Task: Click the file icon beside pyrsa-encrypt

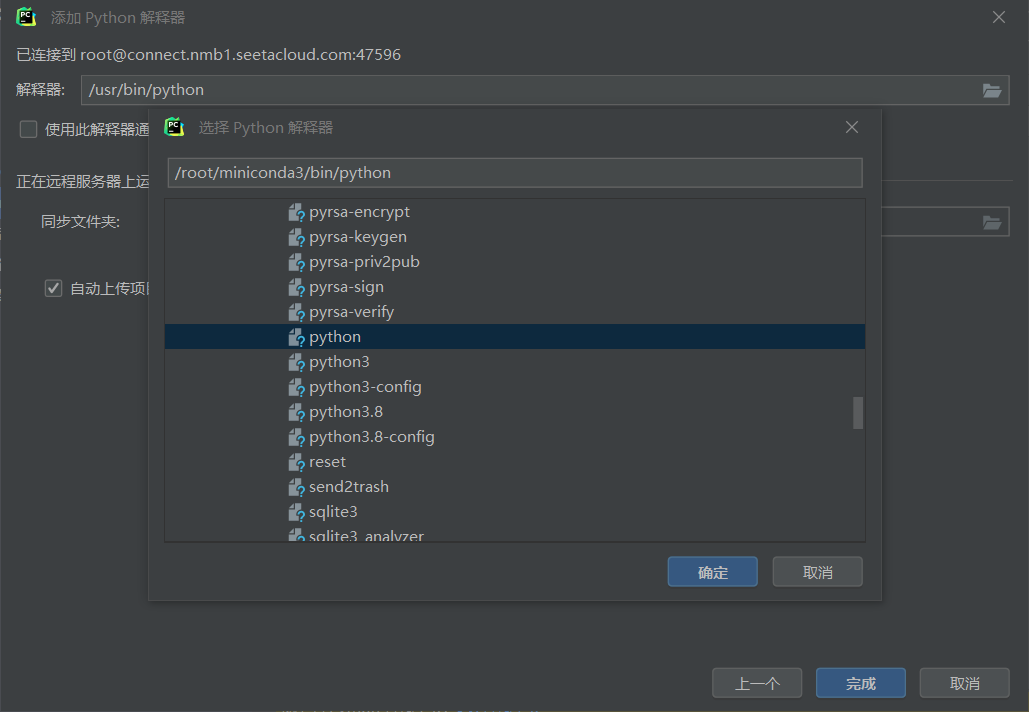Action: pos(297,213)
